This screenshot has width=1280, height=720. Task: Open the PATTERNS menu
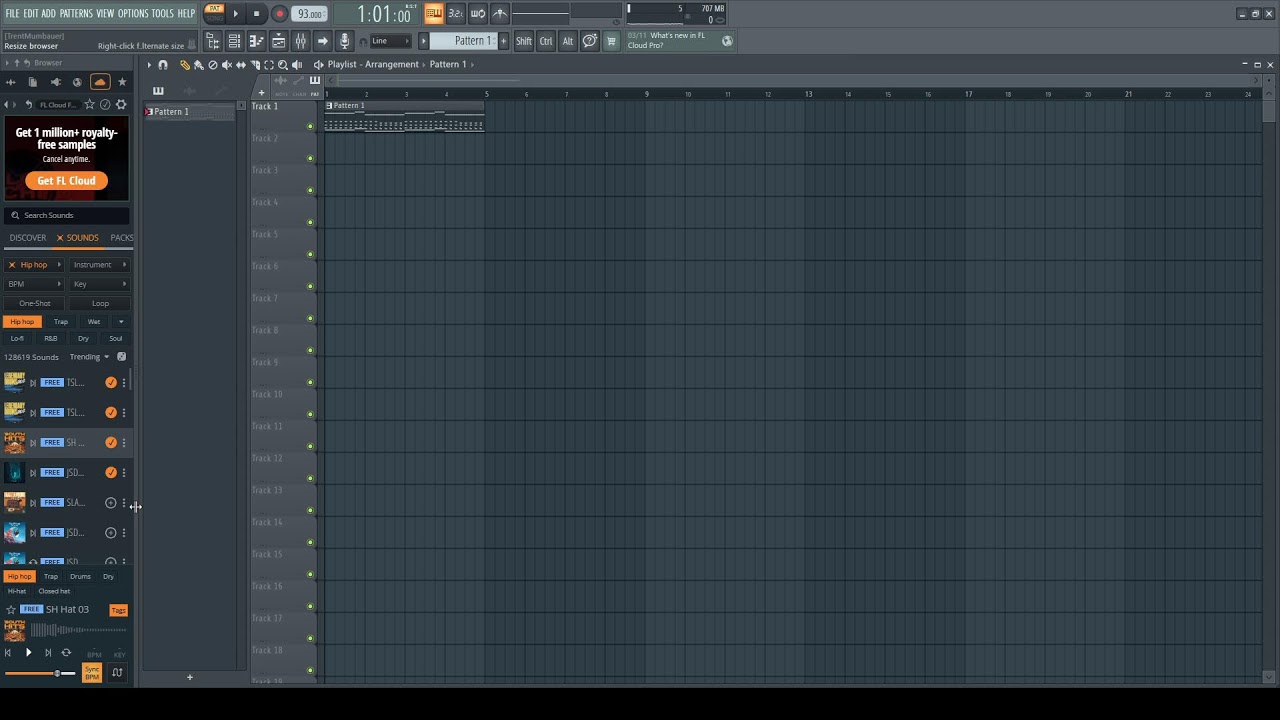76,13
